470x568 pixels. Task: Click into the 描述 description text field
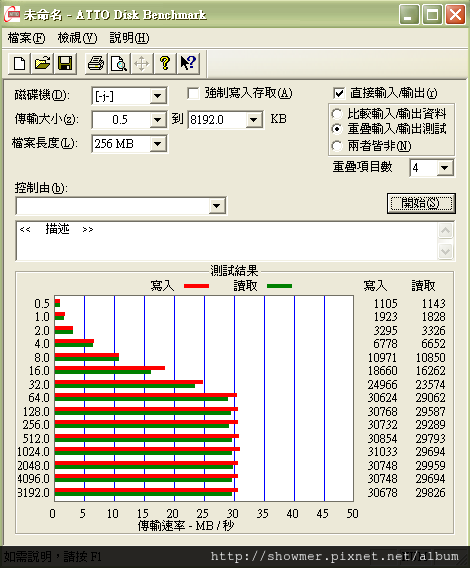click(x=227, y=241)
